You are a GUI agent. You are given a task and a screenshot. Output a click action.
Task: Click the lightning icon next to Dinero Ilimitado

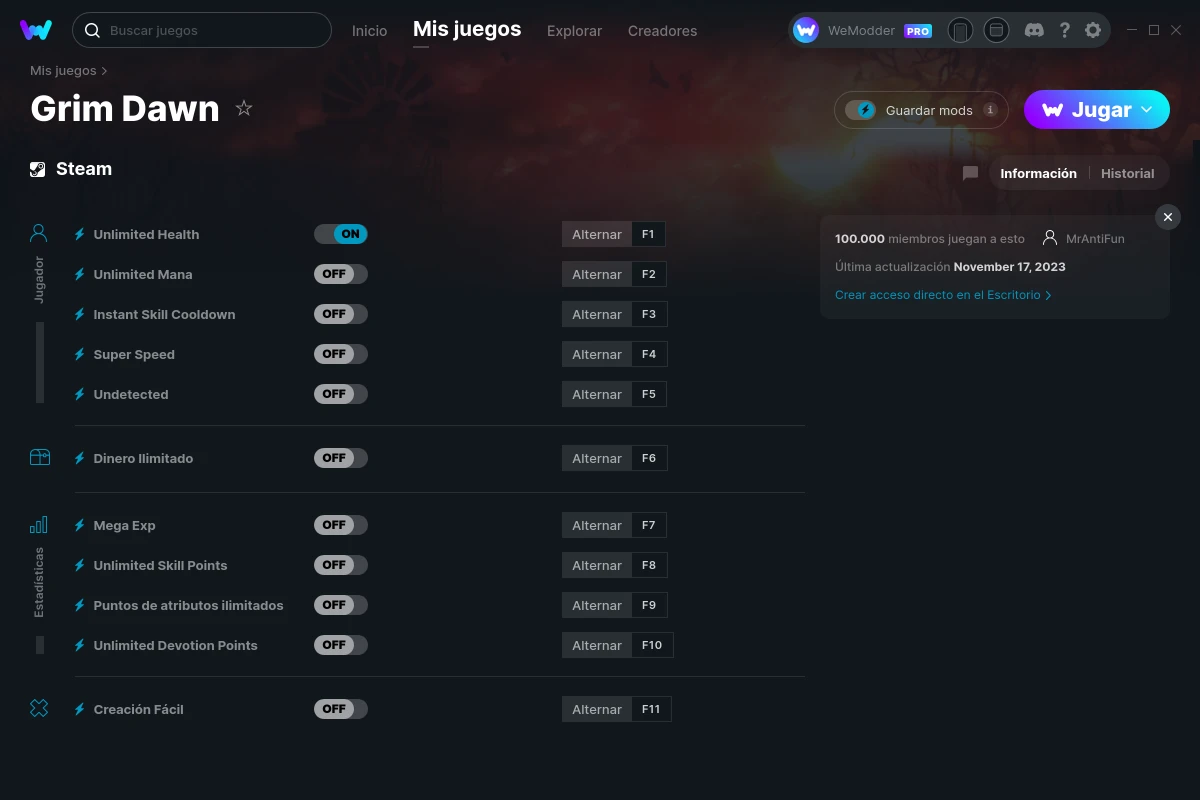80,458
